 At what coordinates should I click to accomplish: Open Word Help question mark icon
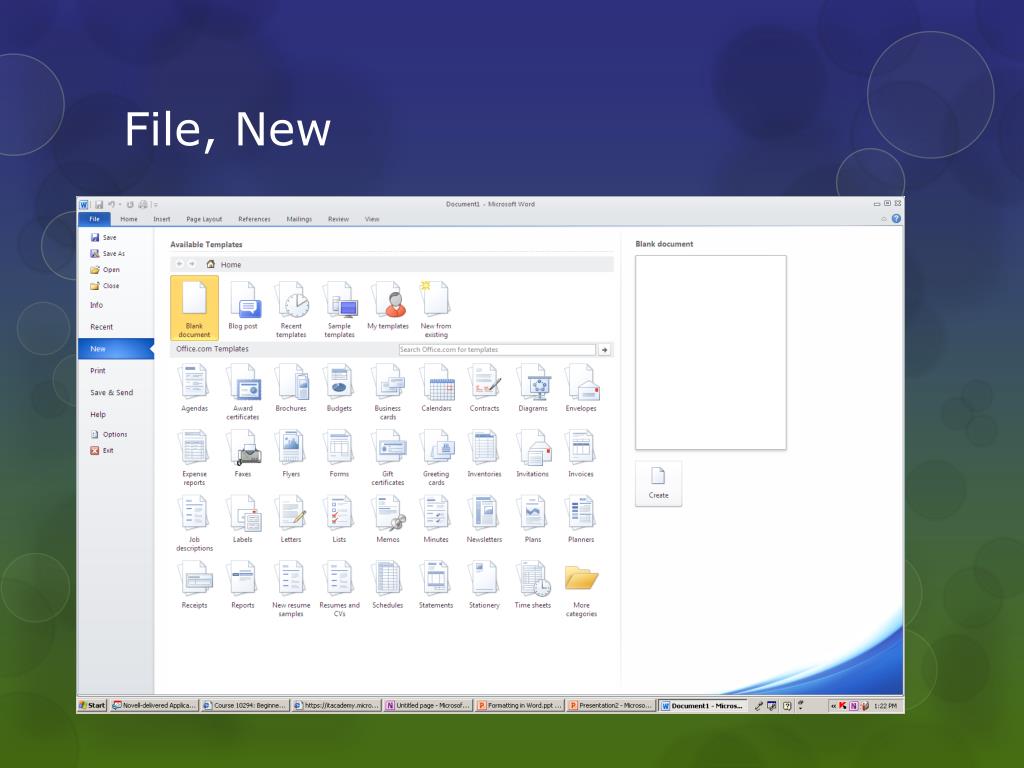pyautogui.click(x=896, y=219)
